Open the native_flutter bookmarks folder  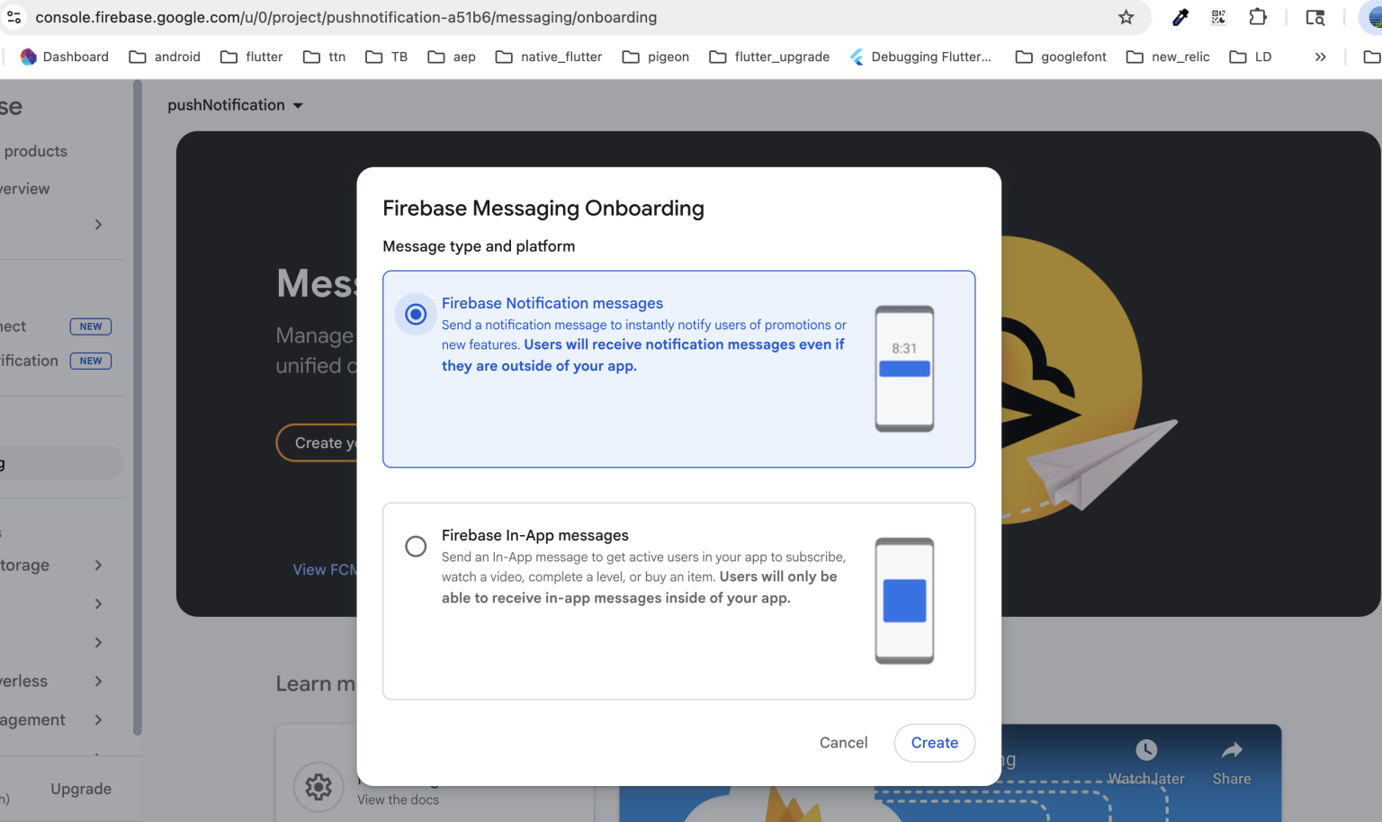tap(549, 57)
